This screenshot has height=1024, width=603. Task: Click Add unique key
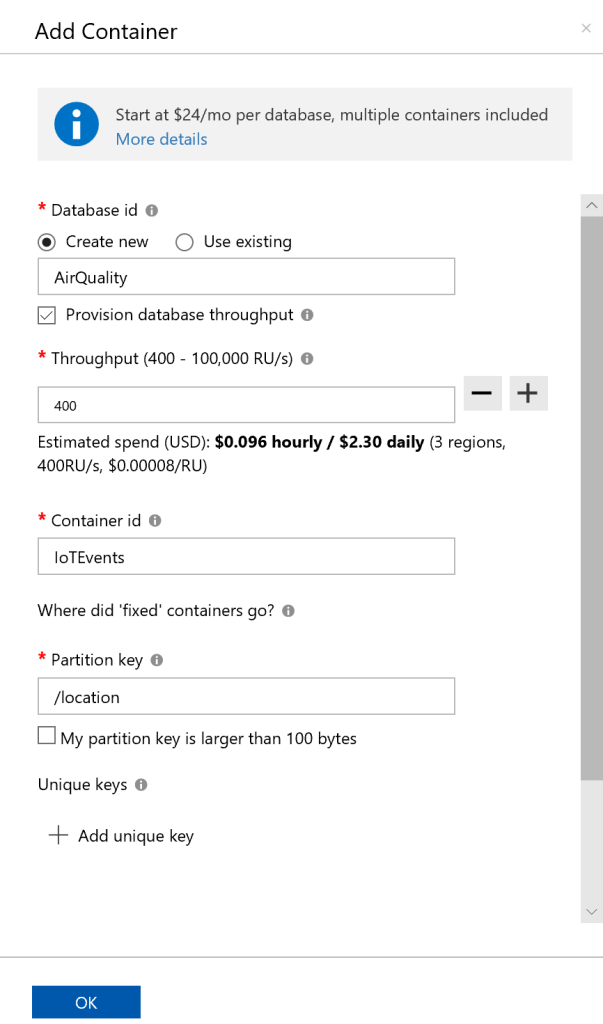122,836
